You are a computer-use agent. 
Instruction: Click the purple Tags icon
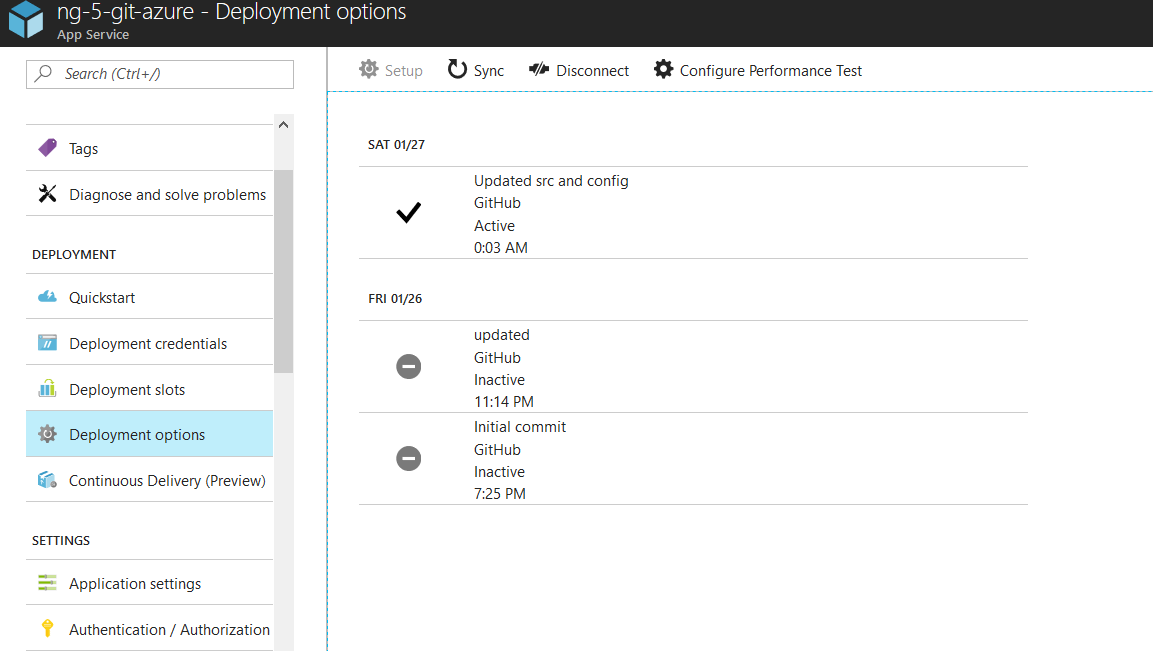click(47, 148)
